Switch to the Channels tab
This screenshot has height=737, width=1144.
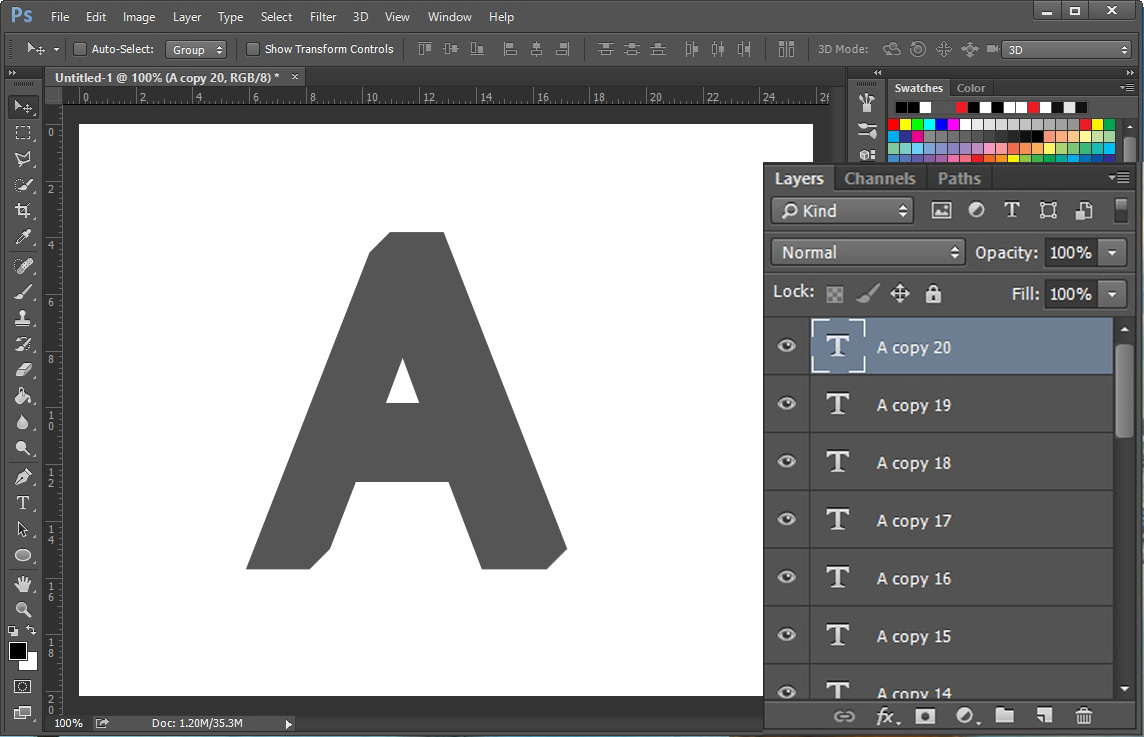(879, 178)
